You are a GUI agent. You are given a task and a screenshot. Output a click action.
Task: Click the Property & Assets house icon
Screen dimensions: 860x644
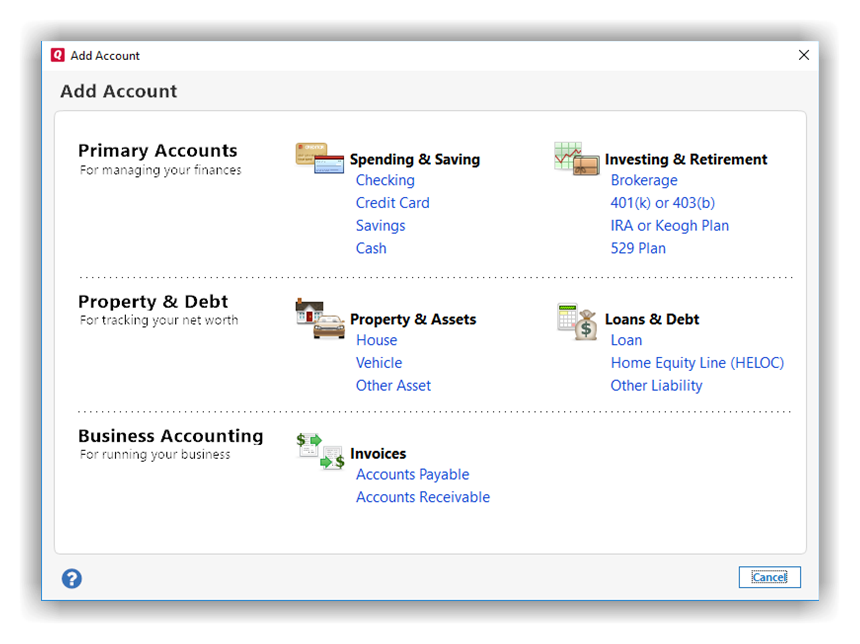click(320, 318)
